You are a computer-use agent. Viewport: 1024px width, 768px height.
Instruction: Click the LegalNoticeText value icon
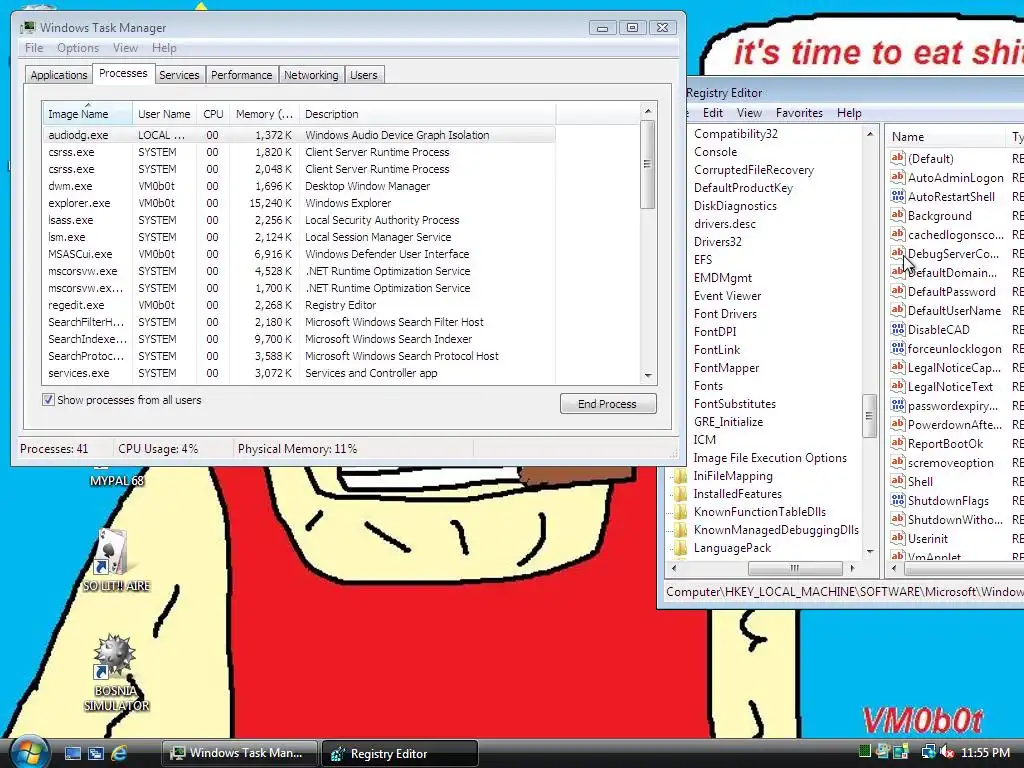[x=898, y=386]
